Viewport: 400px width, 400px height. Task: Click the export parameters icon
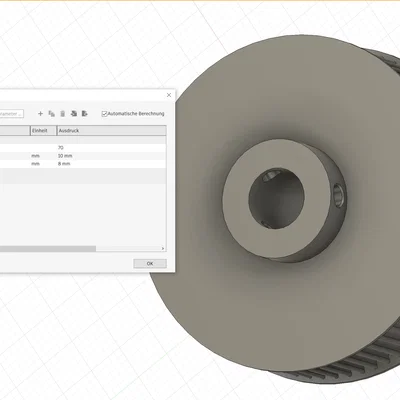(85, 114)
